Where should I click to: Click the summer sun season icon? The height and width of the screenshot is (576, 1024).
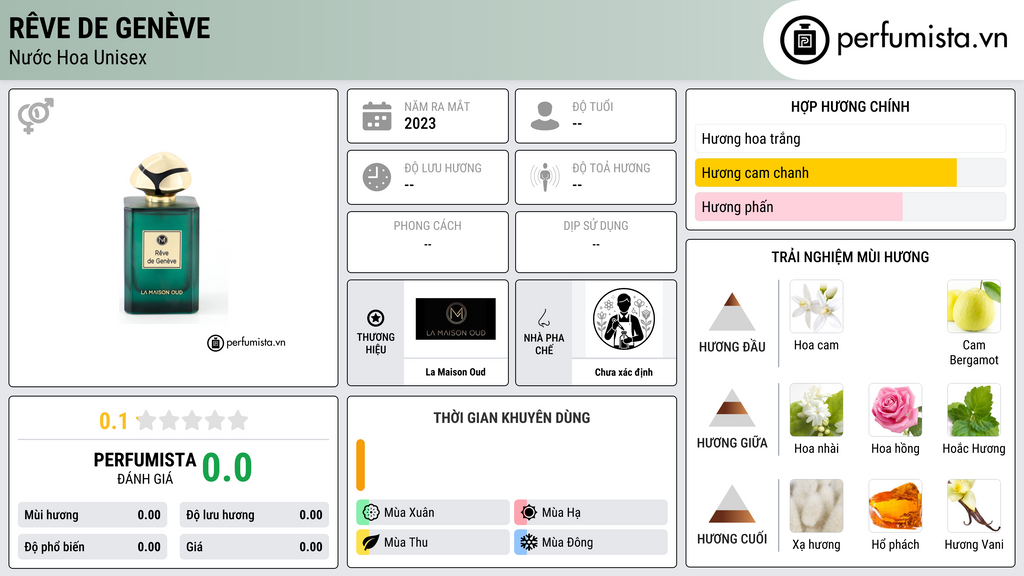(529, 513)
